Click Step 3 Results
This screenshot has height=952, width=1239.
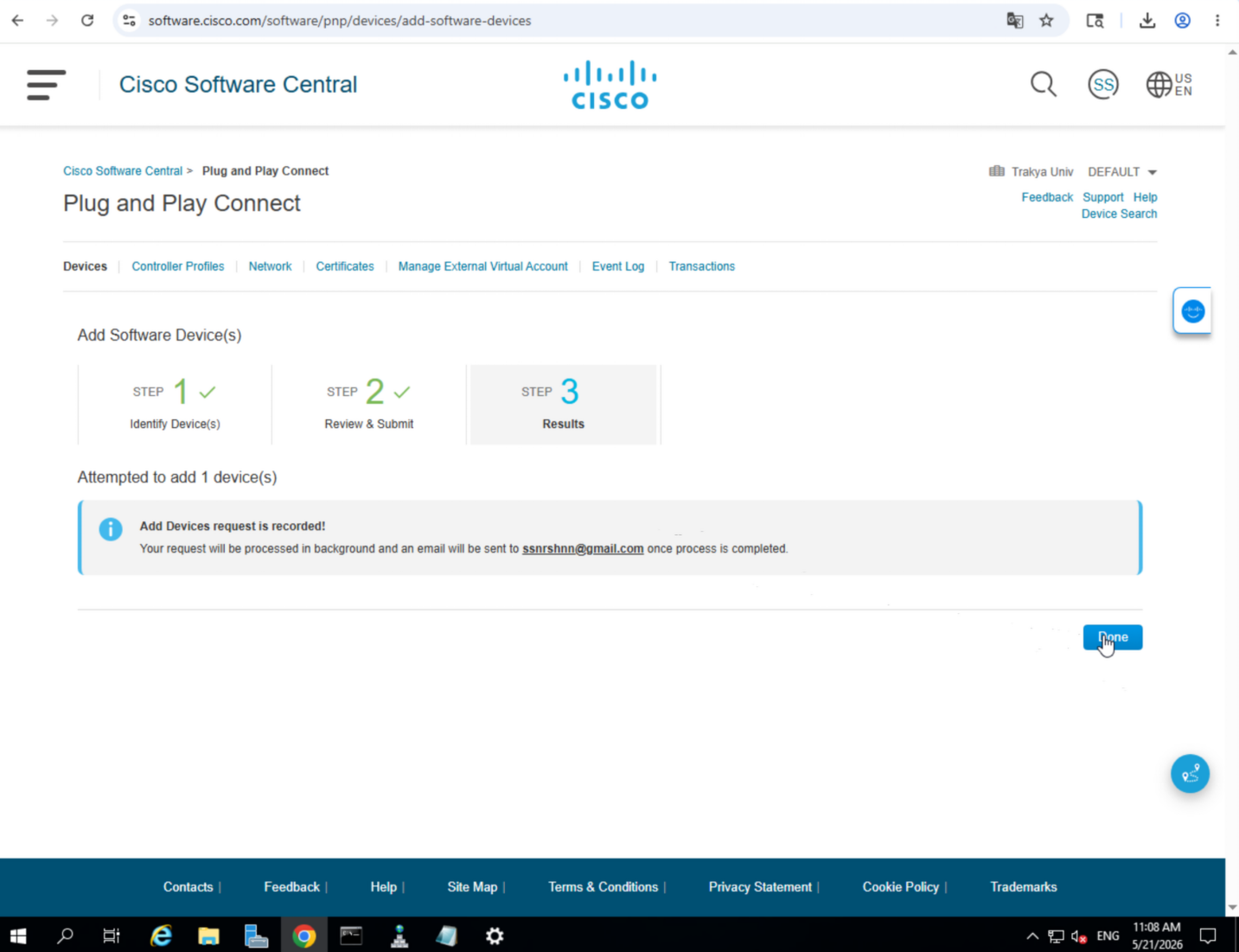click(564, 405)
